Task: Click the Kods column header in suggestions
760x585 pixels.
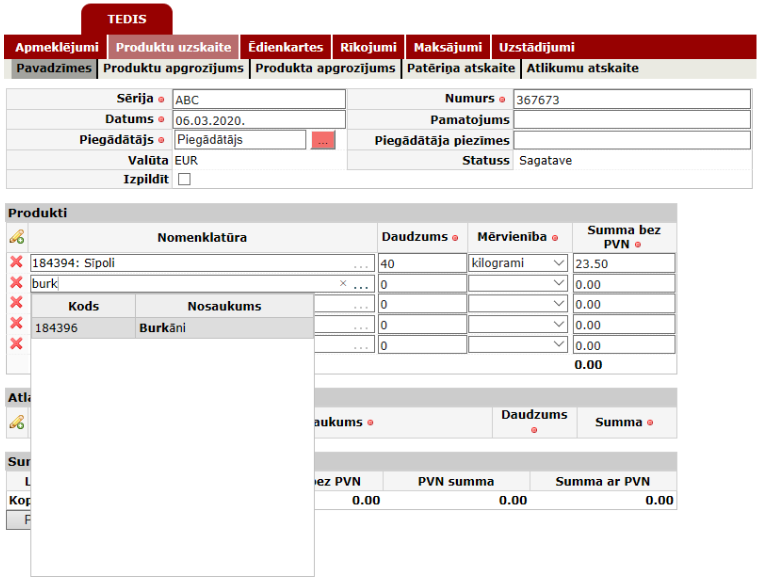Action: [x=83, y=306]
